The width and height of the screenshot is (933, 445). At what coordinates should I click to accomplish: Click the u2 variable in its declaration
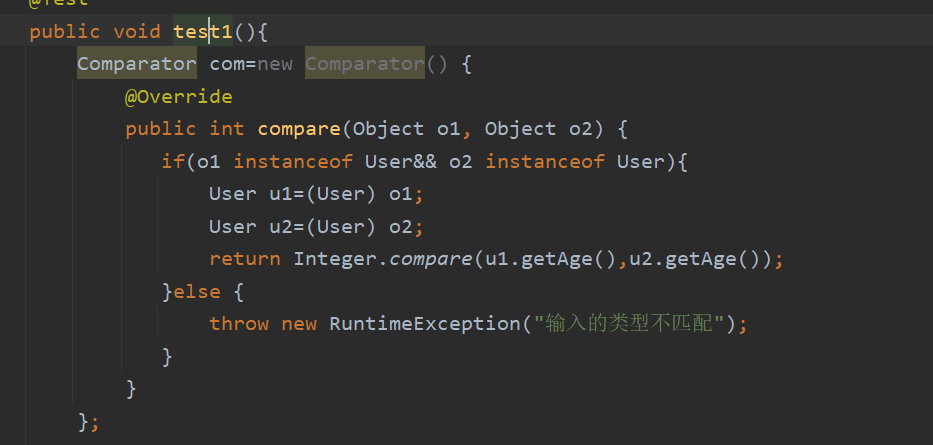pyautogui.click(x=281, y=227)
